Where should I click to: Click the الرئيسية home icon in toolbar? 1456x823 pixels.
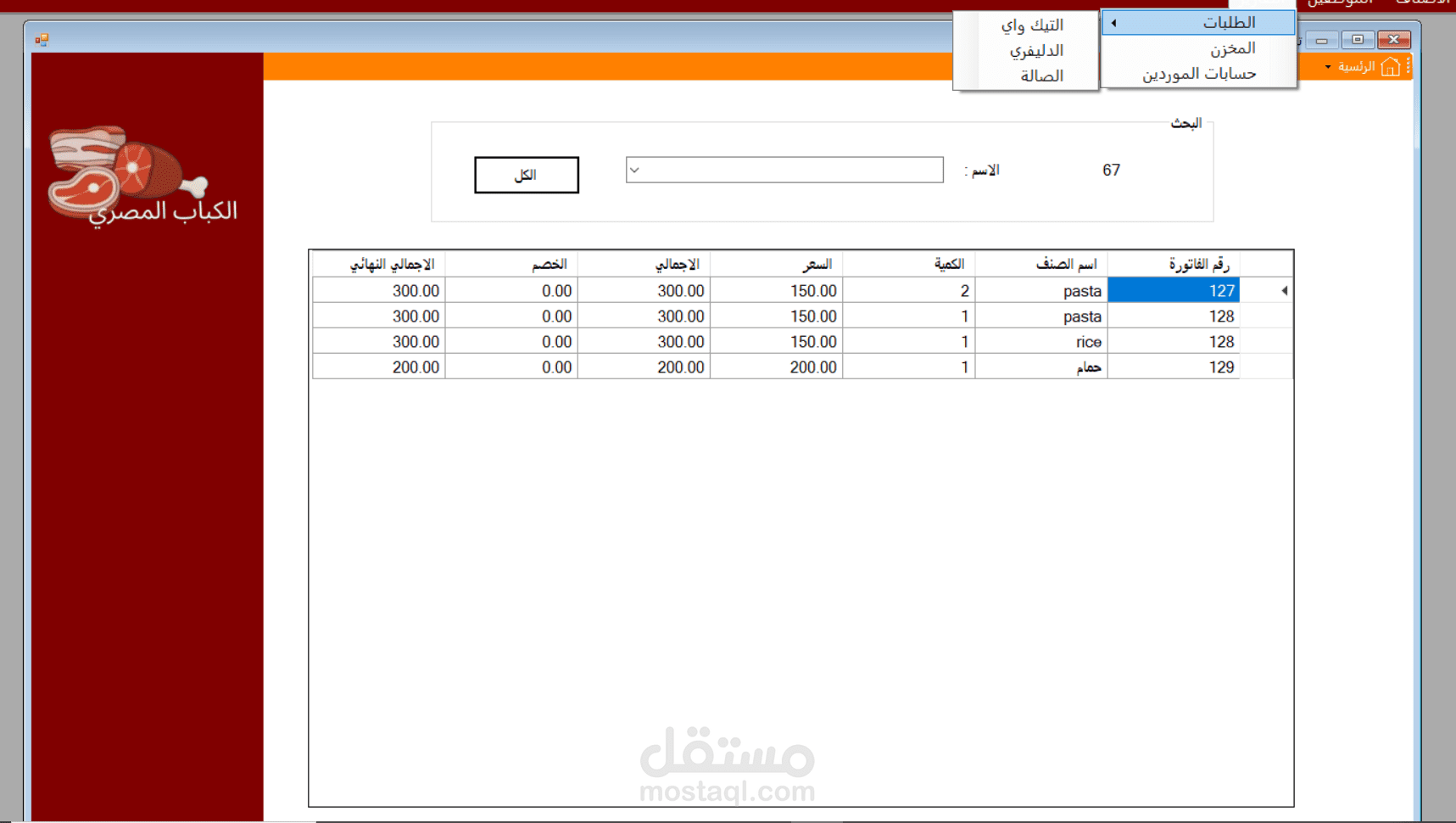point(1390,66)
